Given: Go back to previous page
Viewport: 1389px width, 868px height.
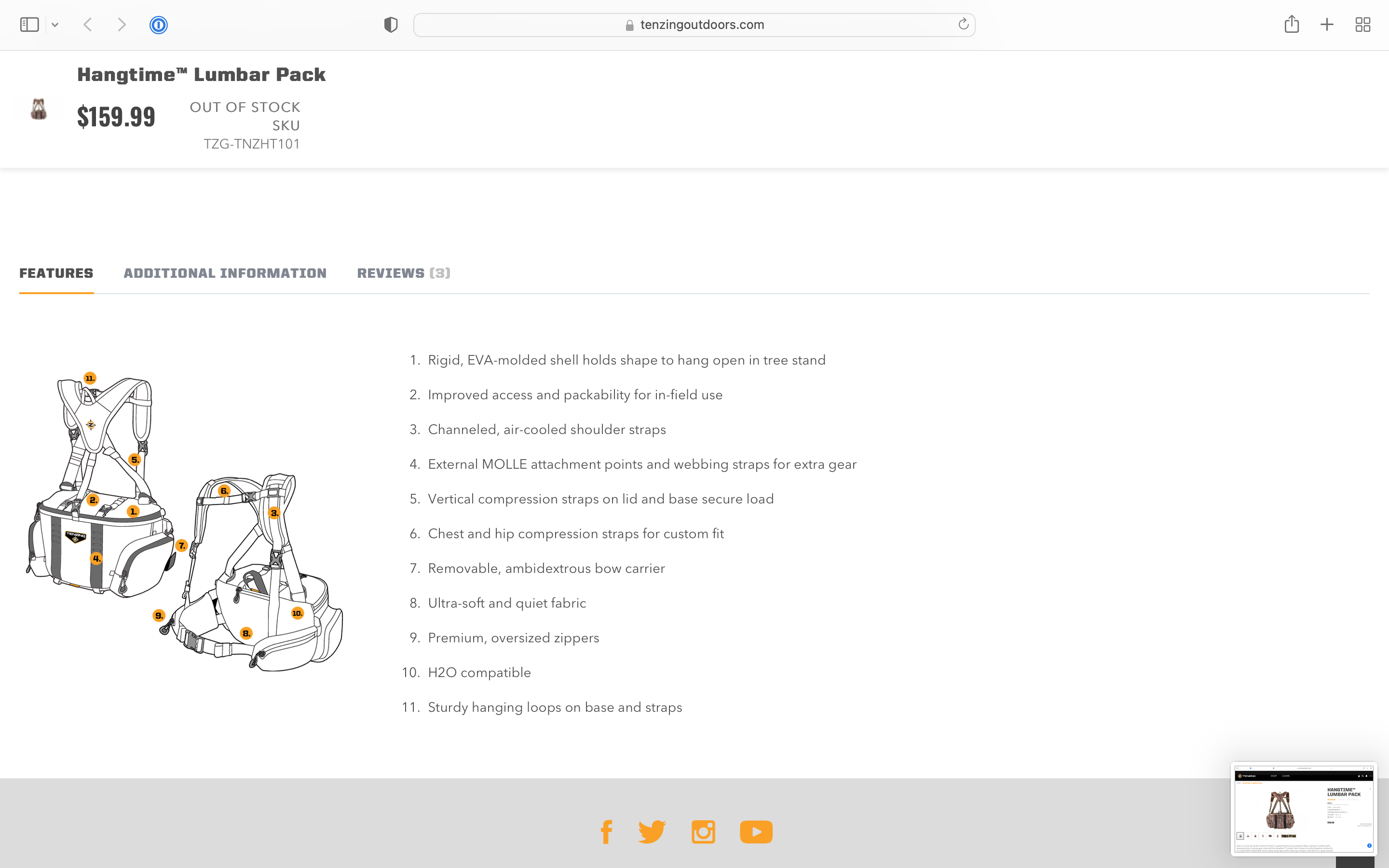Looking at the screenshot, I should pos(88,25).
